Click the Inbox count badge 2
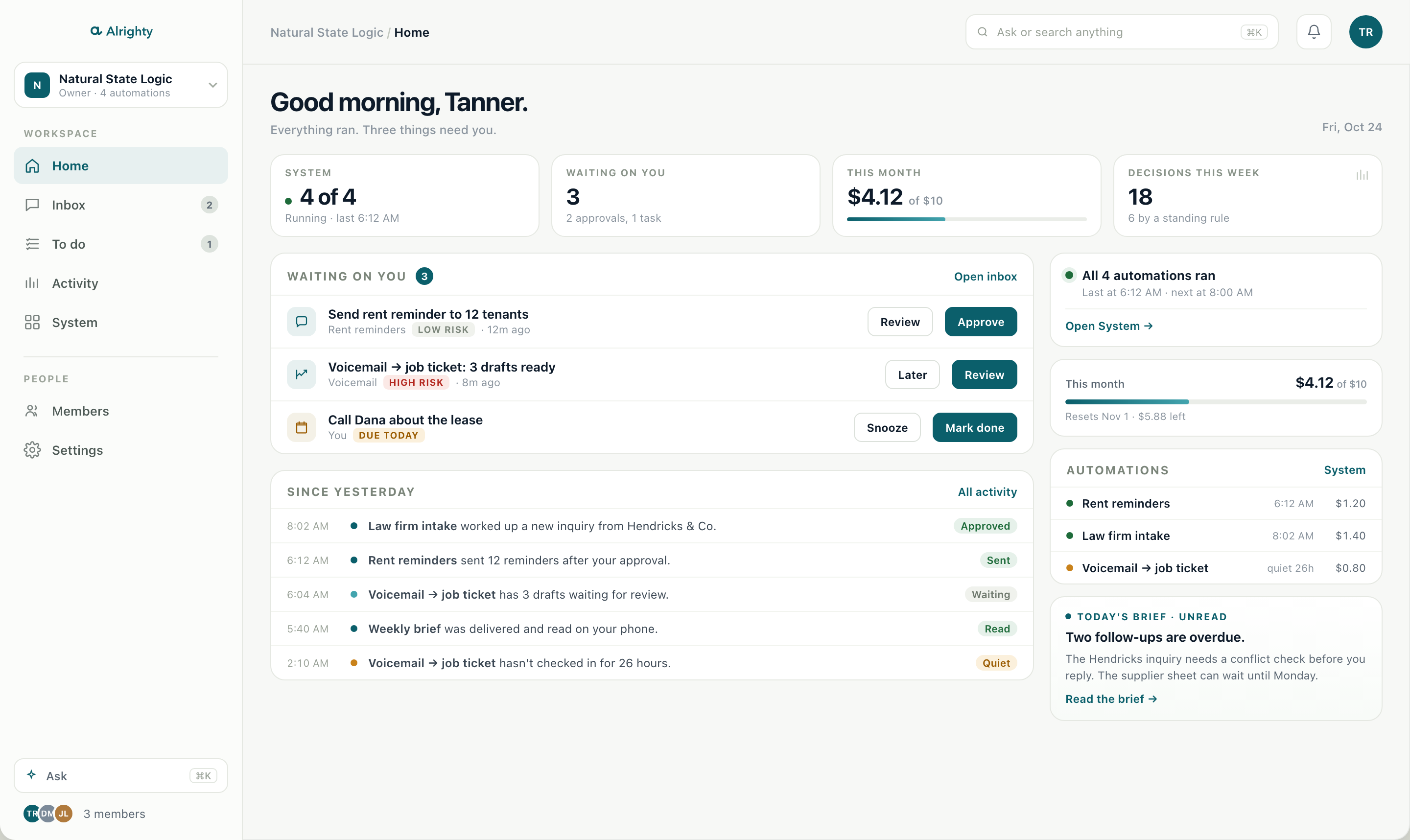The height and width of the screenshot is (840, 1410). 209,204
